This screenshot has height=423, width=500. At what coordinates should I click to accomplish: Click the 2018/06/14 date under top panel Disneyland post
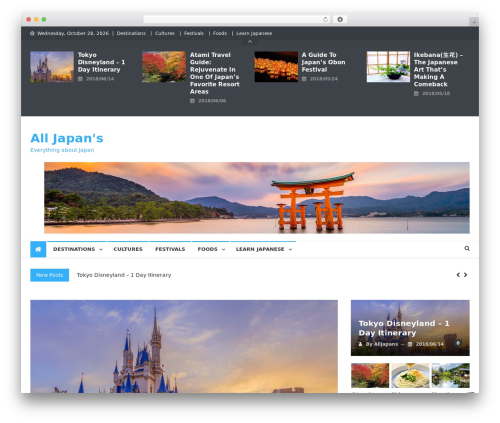click(x=100, y=79)
